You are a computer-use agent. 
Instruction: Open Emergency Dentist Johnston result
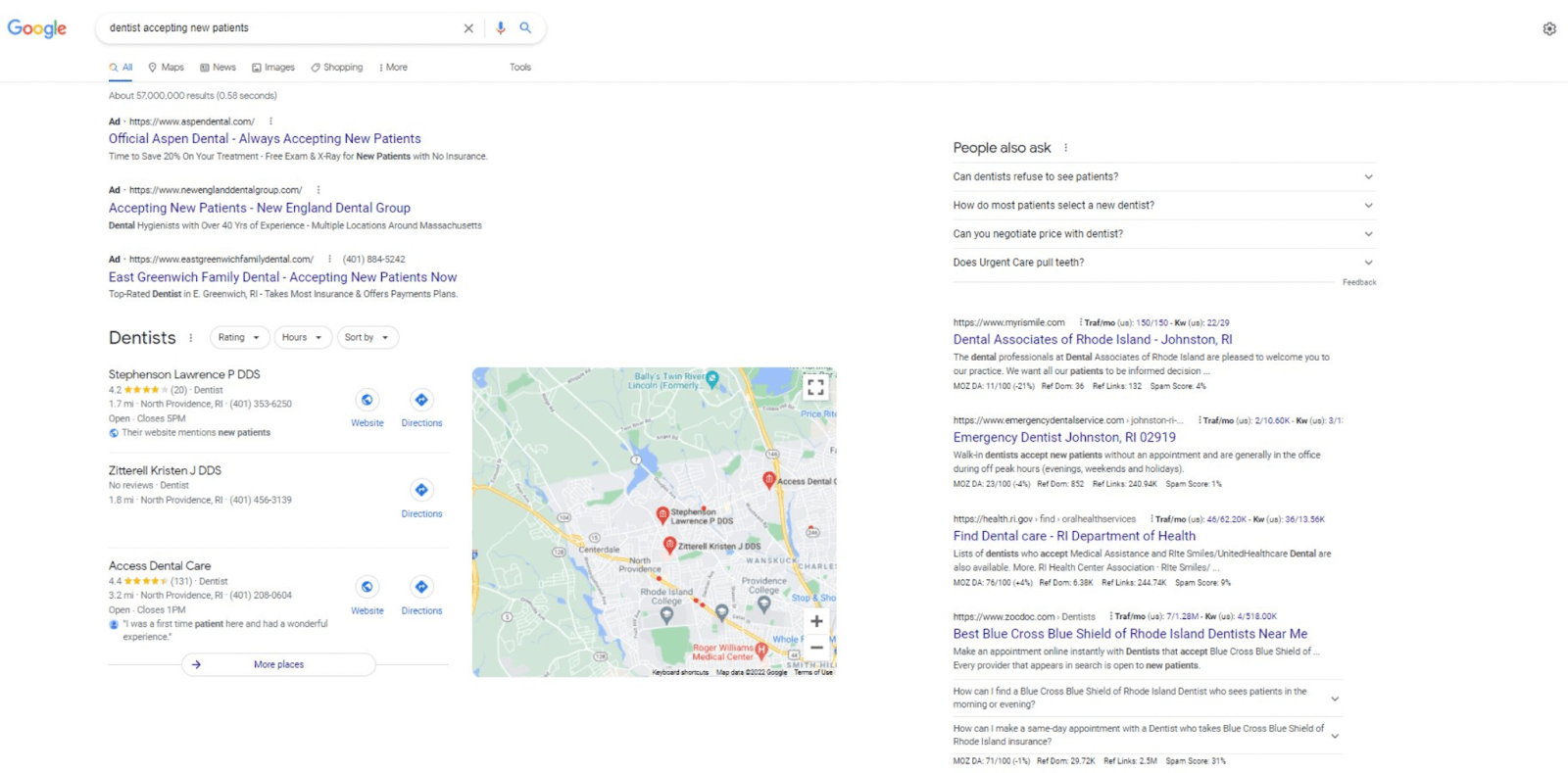[1064, 438]
